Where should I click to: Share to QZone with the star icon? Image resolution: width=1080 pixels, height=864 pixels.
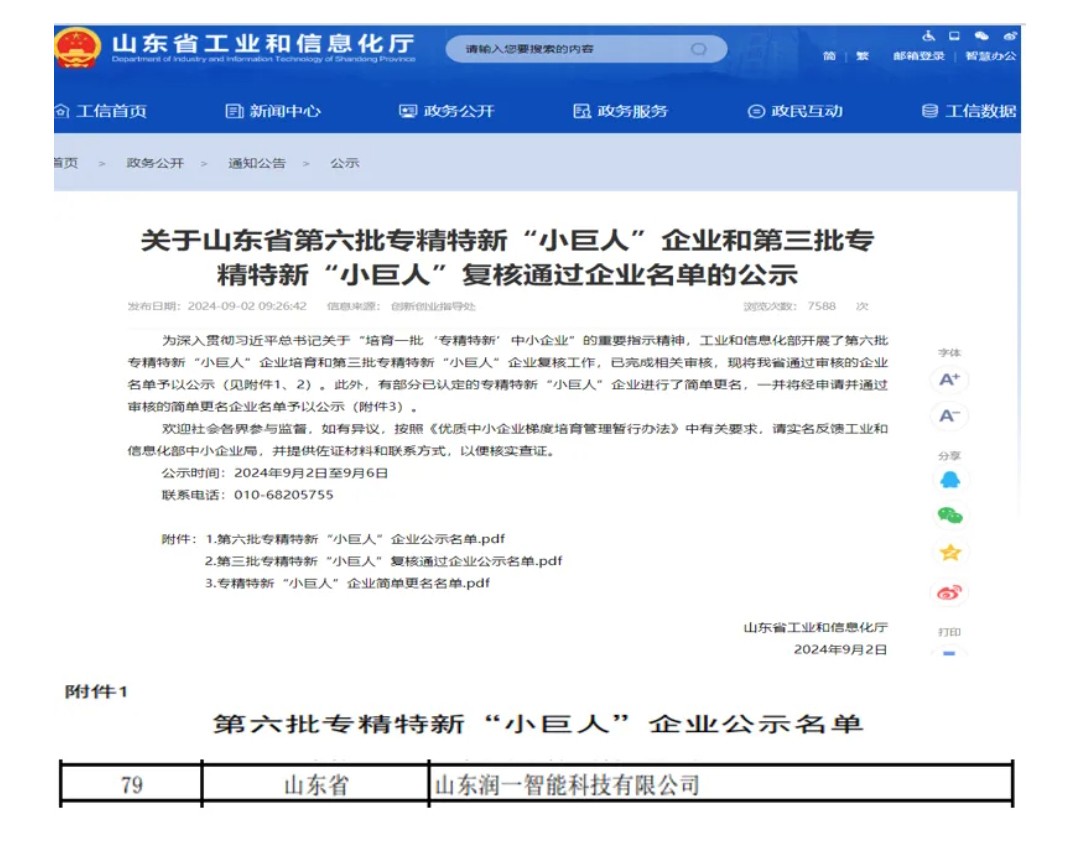click(950, 552)
